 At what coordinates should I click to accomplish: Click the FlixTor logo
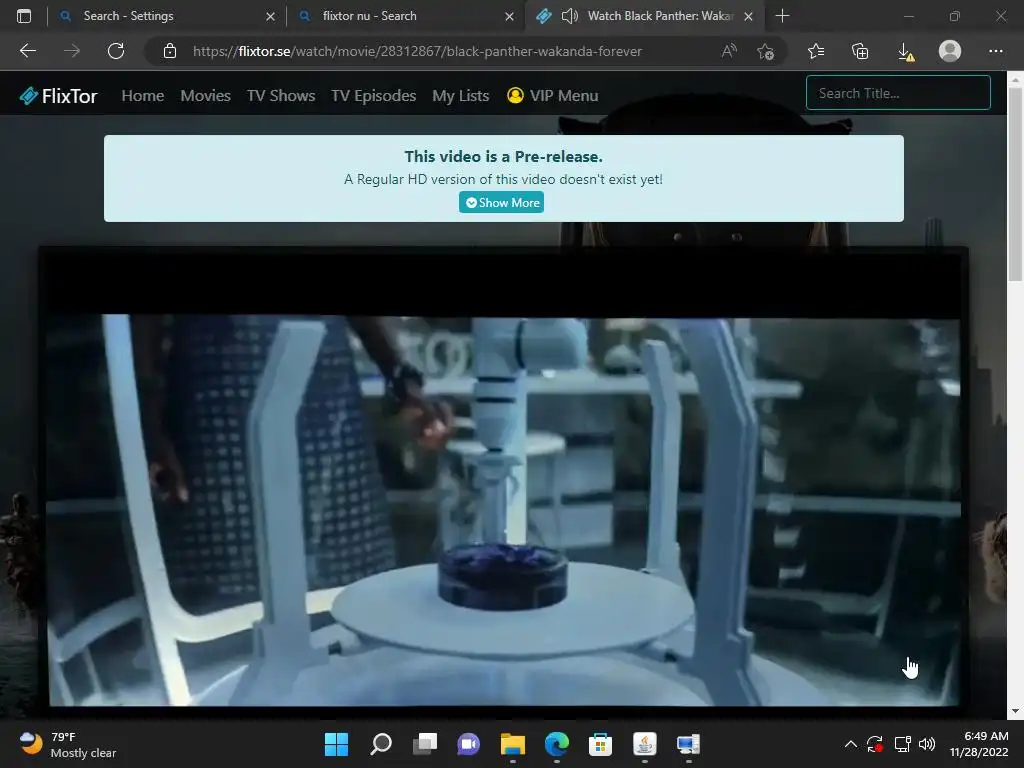tap(59, 96)
